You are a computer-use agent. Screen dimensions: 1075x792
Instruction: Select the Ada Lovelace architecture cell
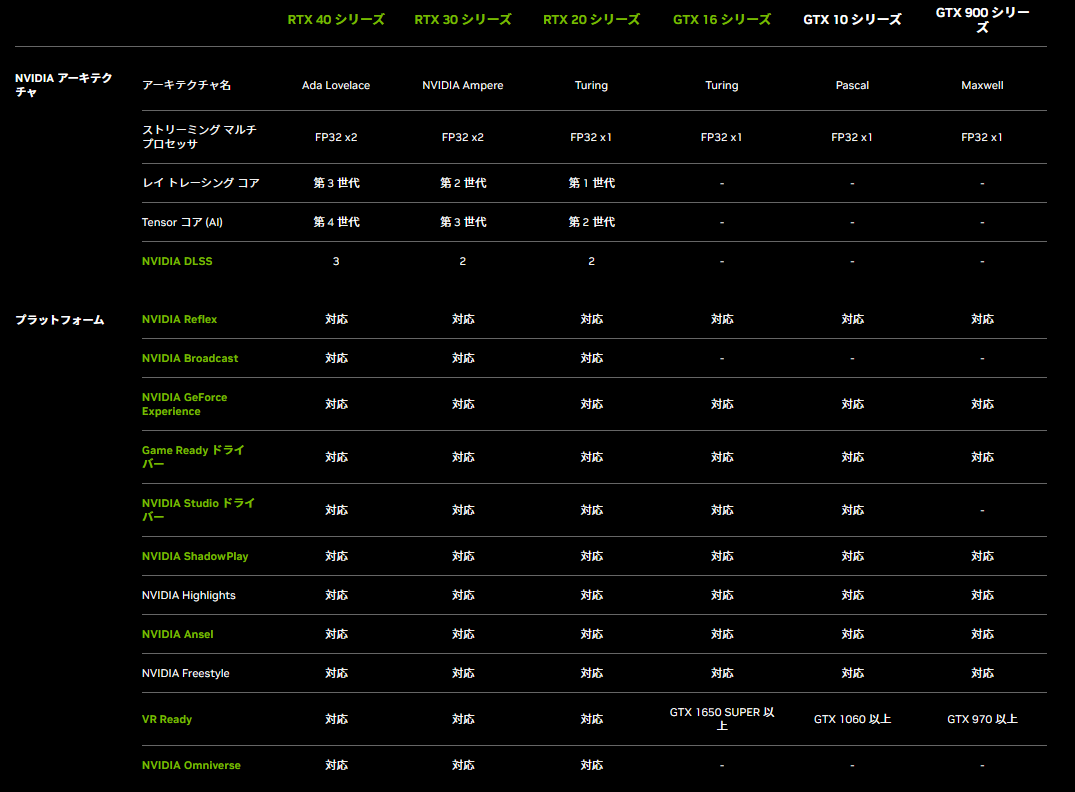point(335,86)
